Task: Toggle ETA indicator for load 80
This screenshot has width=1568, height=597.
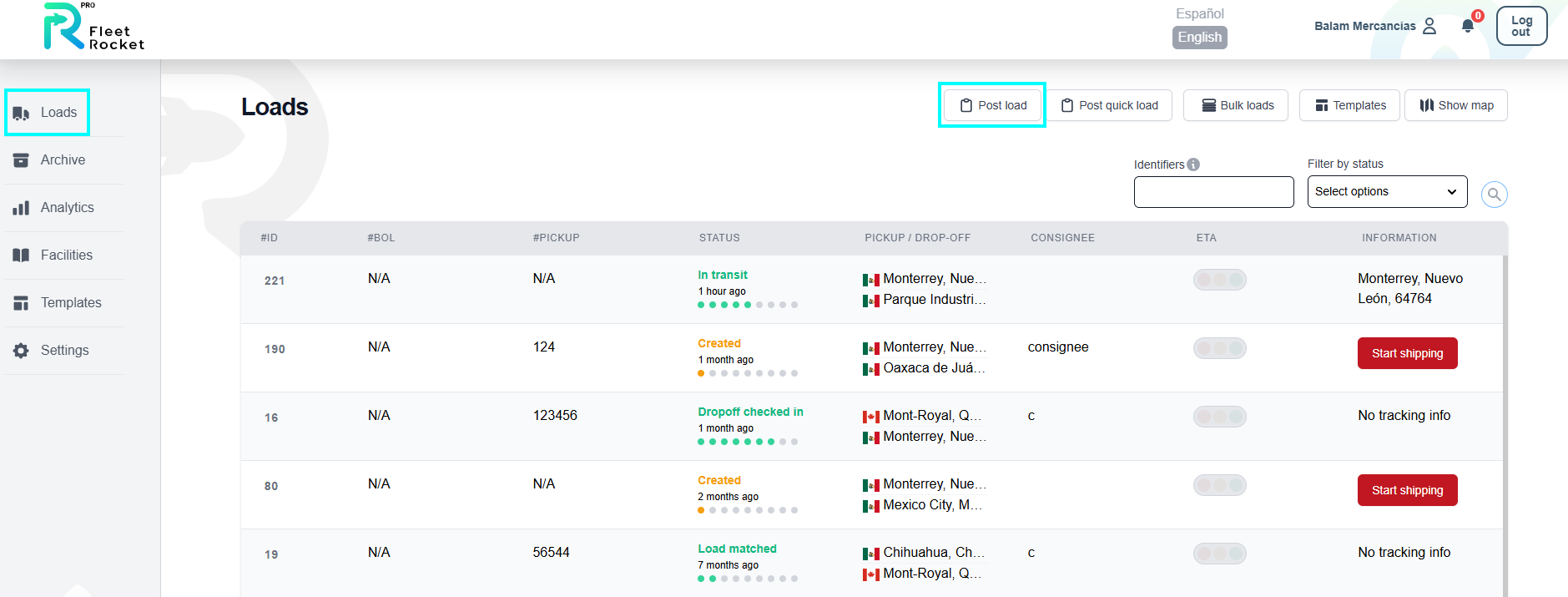Action: coord(1220,485)
